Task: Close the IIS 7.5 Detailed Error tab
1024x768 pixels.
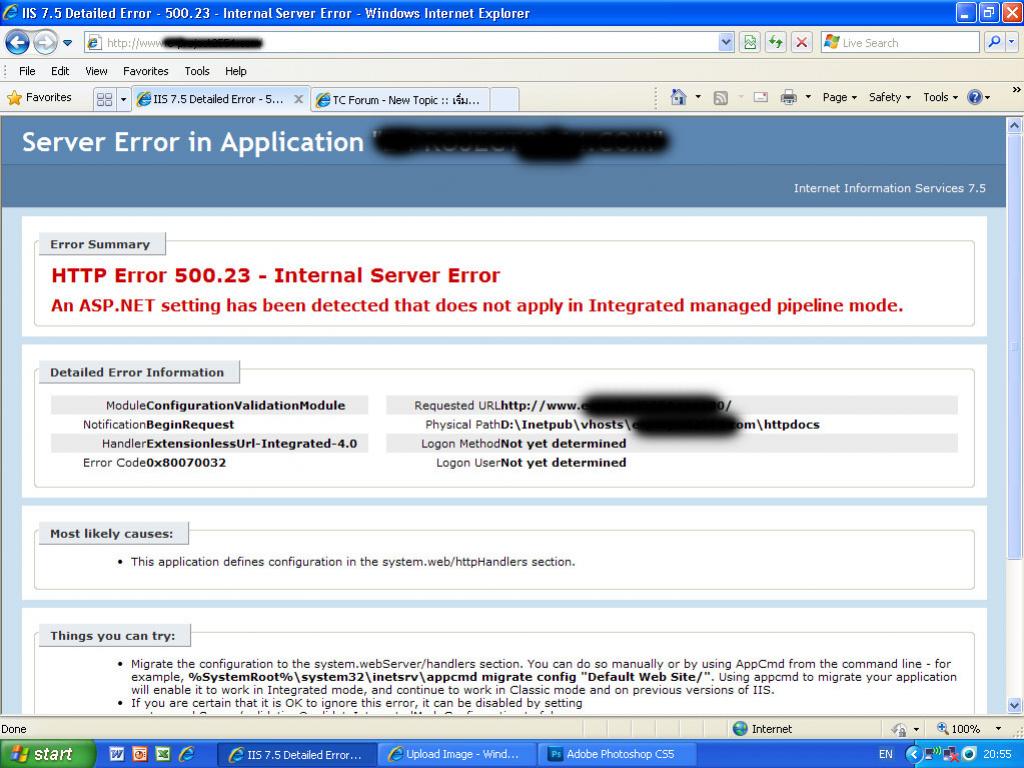Action: pos(298,99)
